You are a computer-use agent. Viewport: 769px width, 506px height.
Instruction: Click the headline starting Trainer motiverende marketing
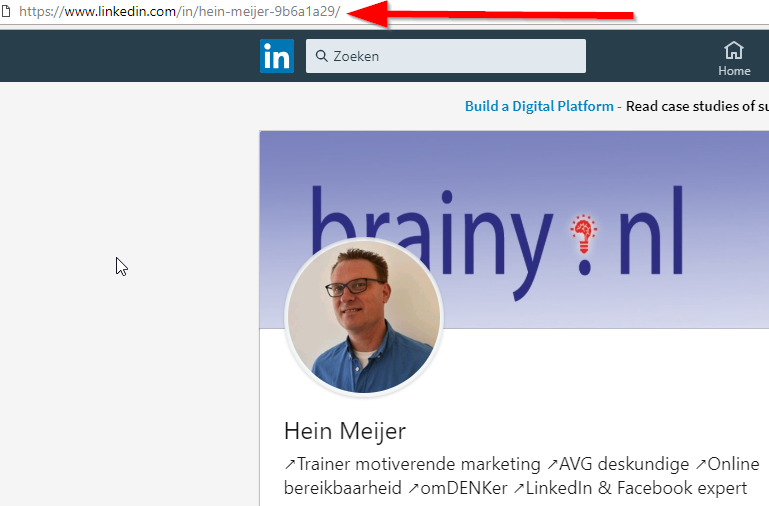pos(522,476)
